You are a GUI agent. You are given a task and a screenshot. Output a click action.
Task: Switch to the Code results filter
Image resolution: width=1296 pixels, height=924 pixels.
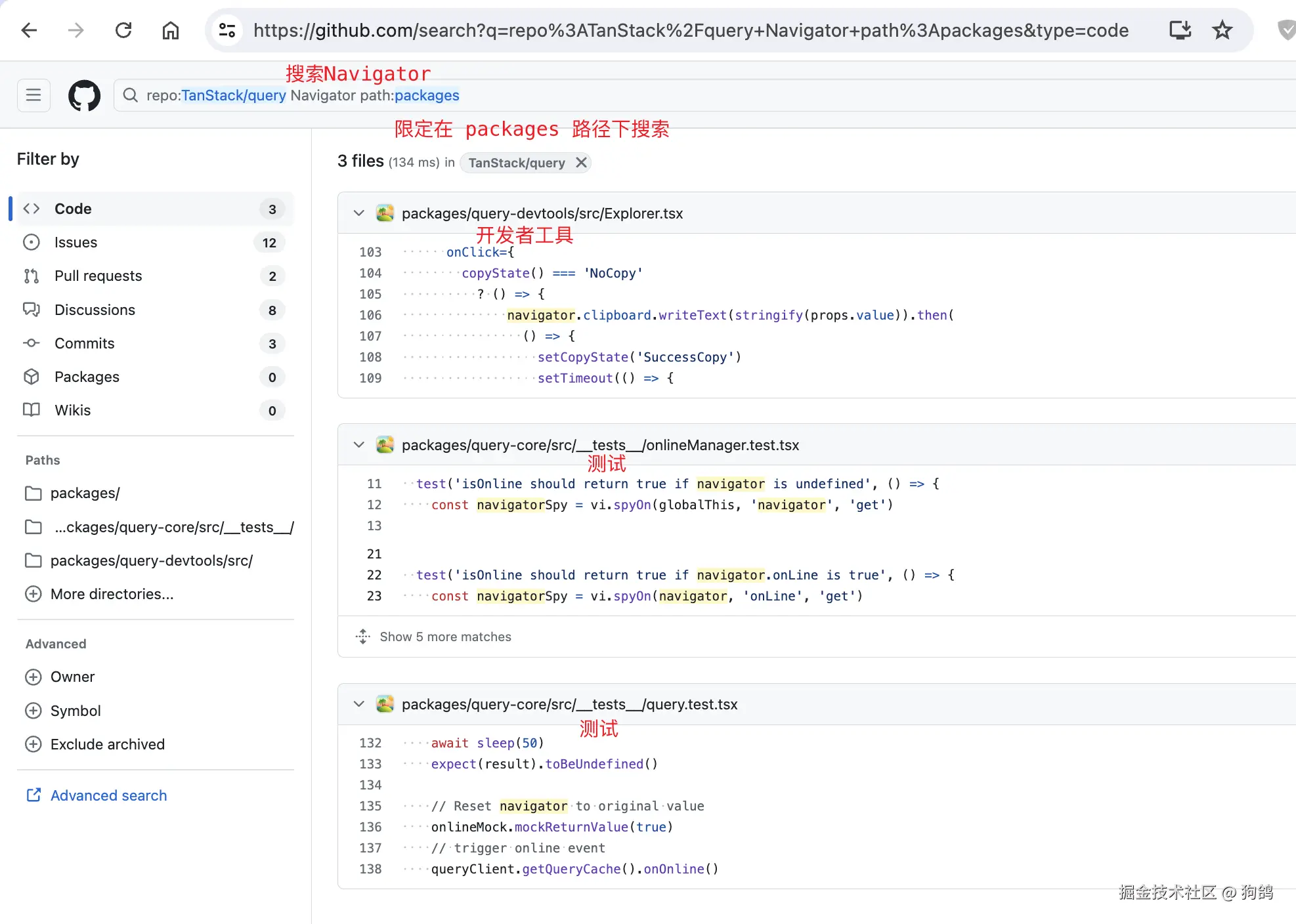pyautogui.click(x=72, y=209)
